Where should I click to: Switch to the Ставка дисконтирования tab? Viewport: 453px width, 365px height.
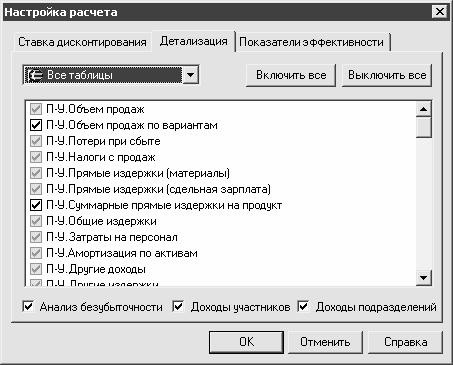[82, 42]
